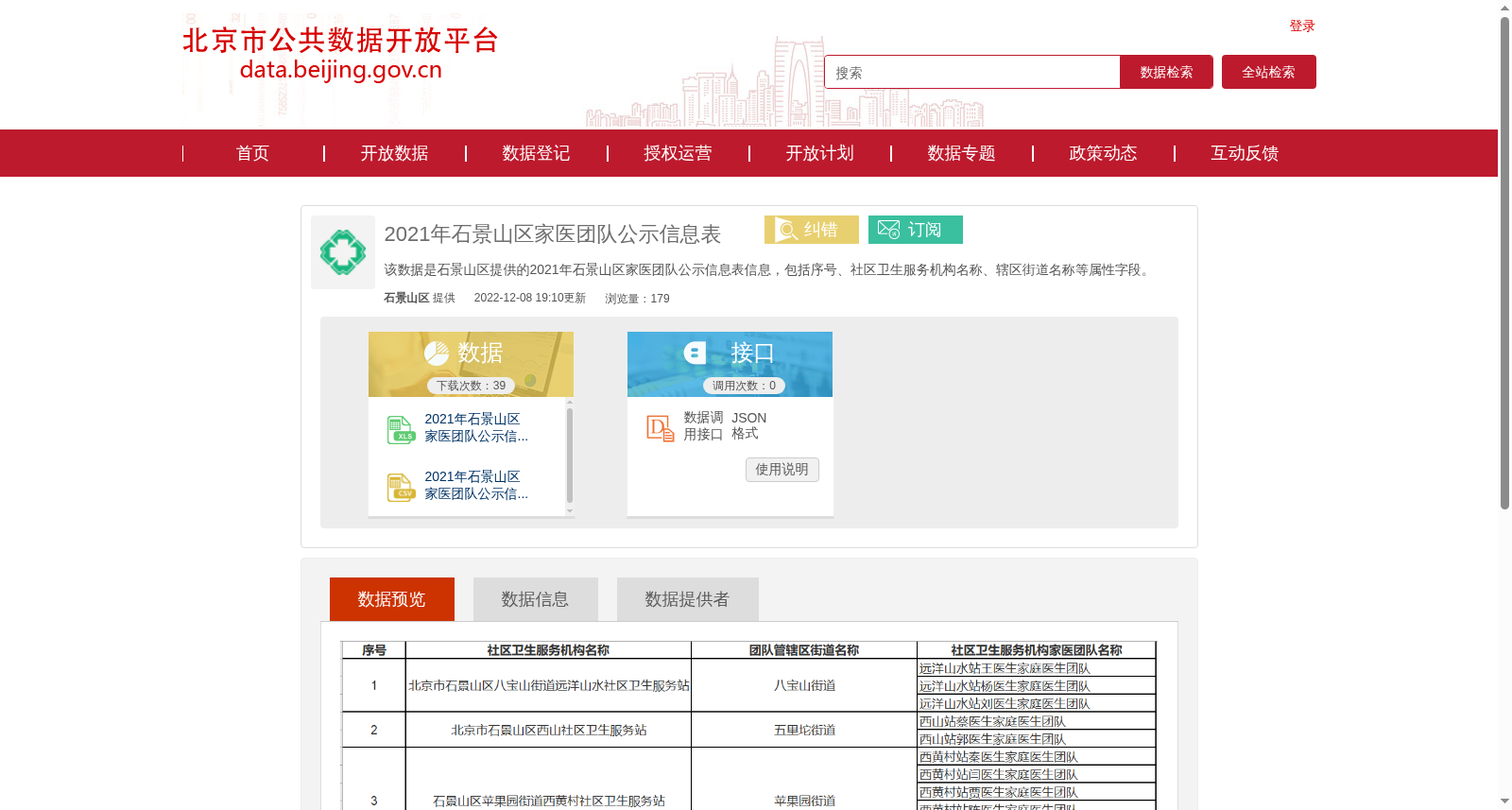
Task: Click table cell 西黄村站秦医生家庭医生团队
Action: pyautogui.click(x=1037, y=756)
